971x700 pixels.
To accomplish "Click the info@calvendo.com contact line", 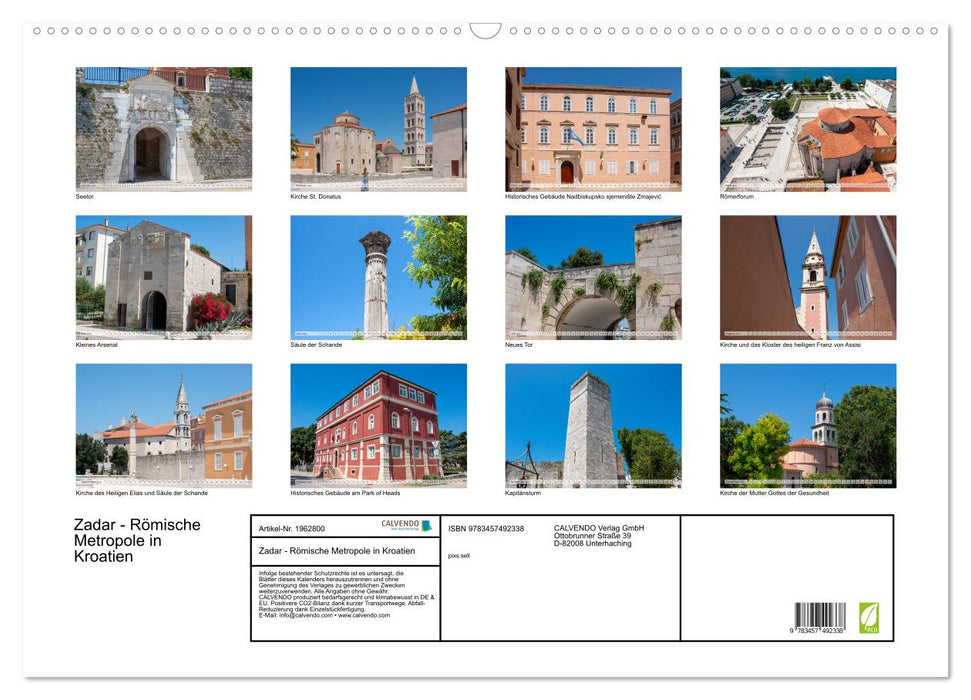I will (x=324, y=615).
